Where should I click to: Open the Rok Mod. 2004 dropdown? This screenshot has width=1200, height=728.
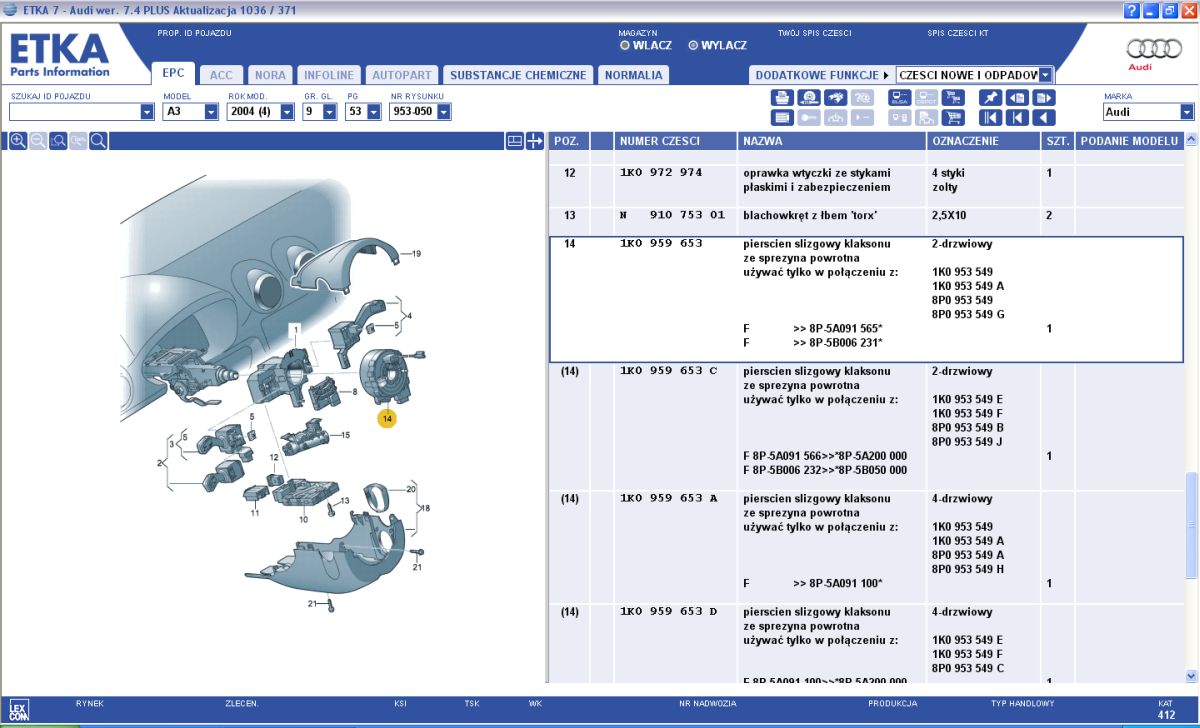point(287,112)
